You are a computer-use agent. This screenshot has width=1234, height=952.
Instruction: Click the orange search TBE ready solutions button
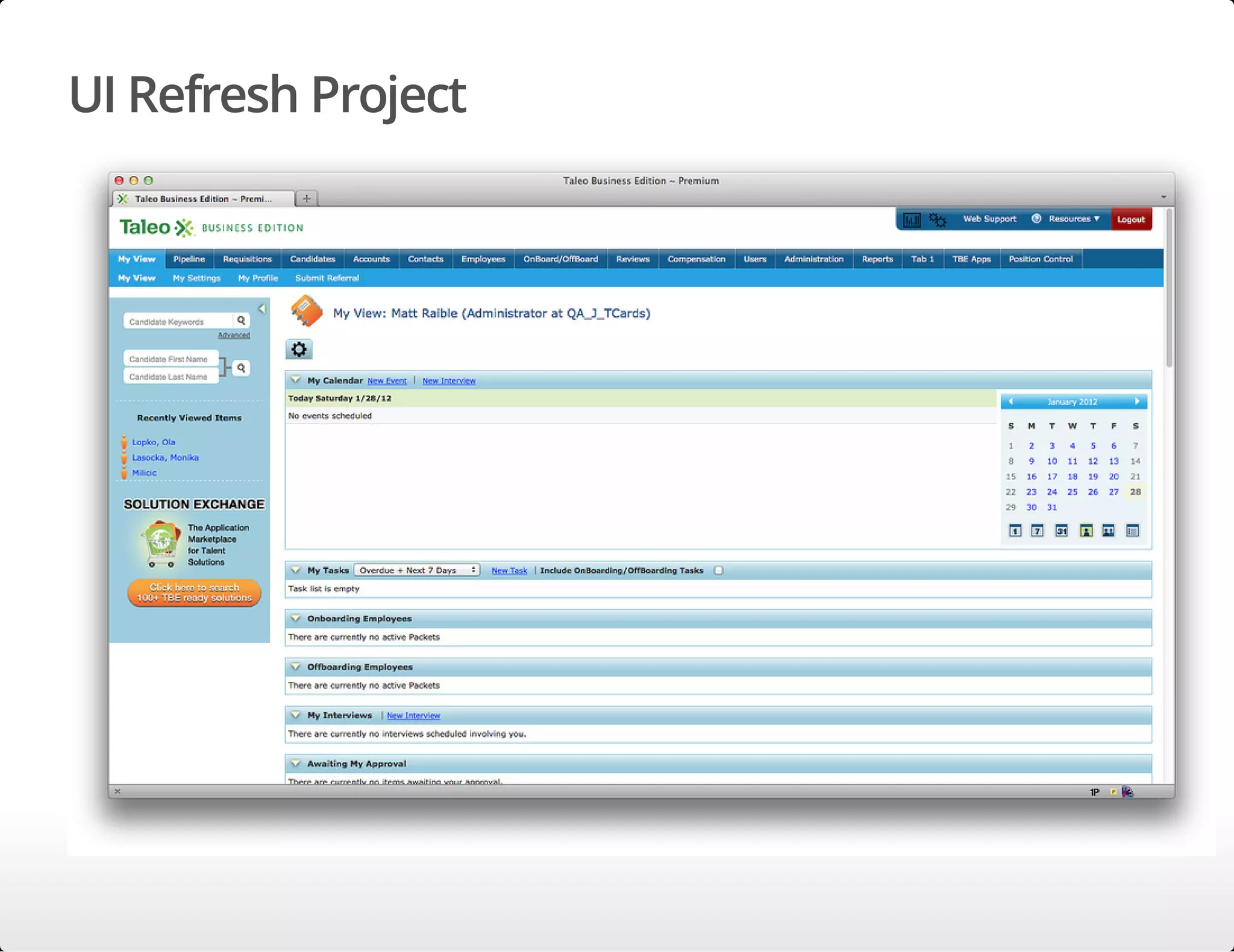coord(194,593)
